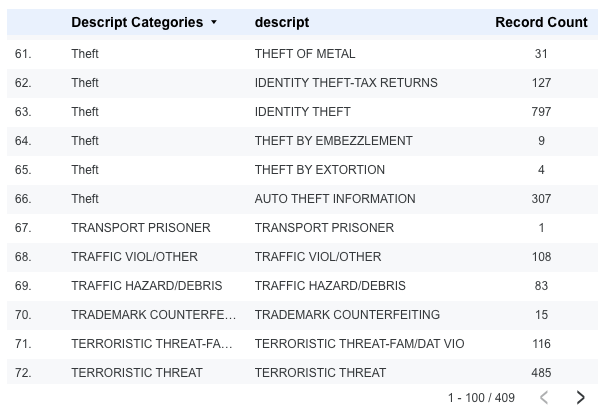Select the TRADEMARK COUNTERFEITING descript cell
The width and height of the screenshot is (604, 419).
click(x=347, y=315)
